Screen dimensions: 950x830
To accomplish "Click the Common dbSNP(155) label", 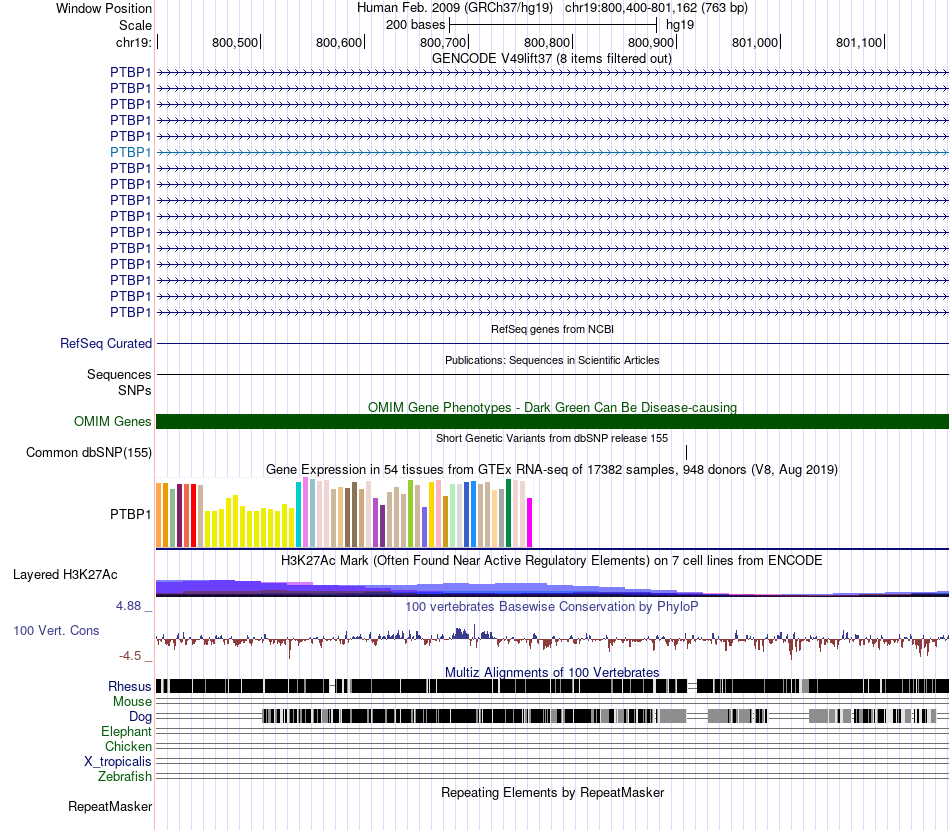I will pos(89,453).
